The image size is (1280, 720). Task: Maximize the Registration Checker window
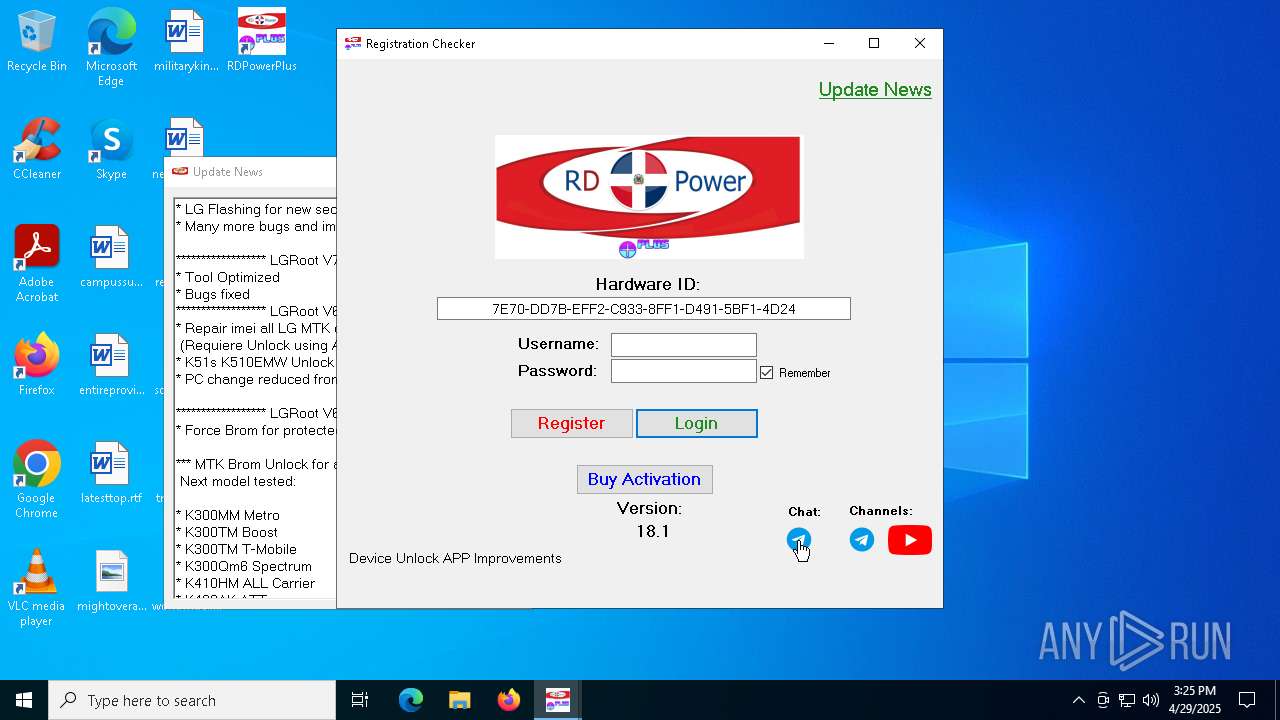click(x=874, y=44)
